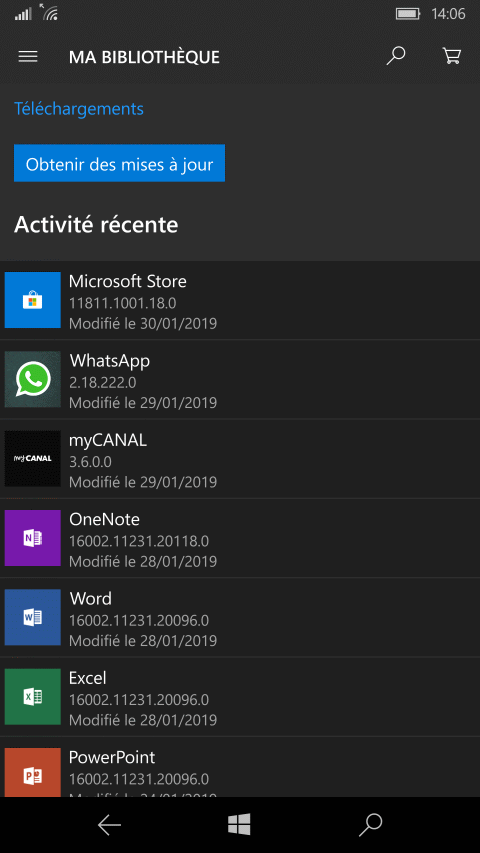The image size is (480, 853).
Task: Open the hamburger navigation menu
Action: click(28, 57)
